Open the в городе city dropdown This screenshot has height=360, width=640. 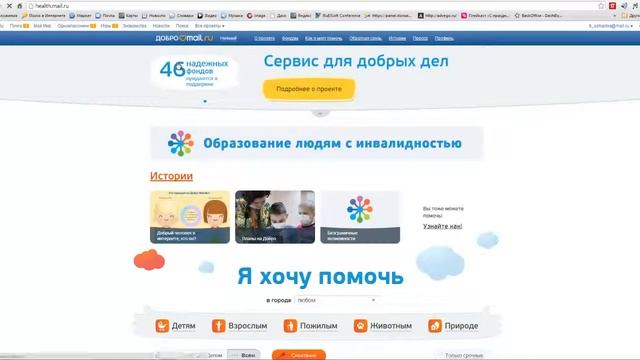[336, 300]
